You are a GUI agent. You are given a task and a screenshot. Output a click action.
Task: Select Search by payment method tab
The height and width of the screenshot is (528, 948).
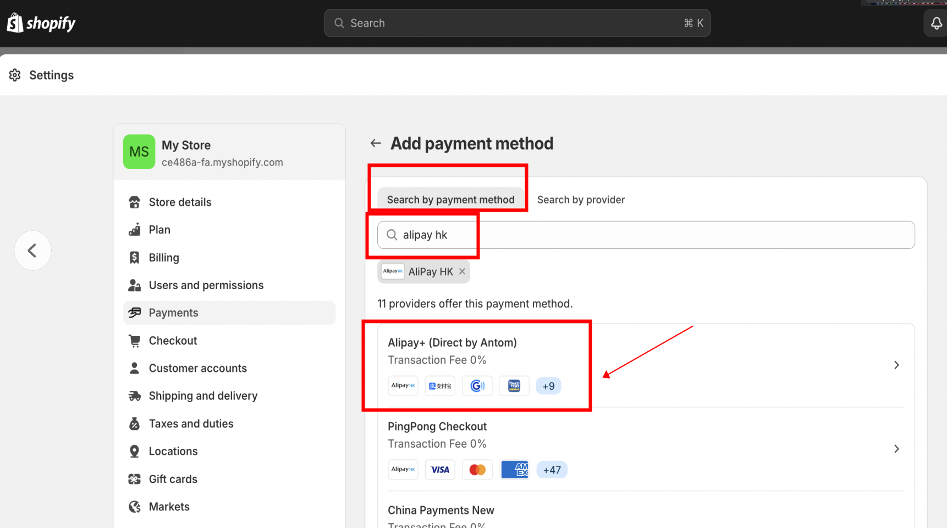[450, 199]
